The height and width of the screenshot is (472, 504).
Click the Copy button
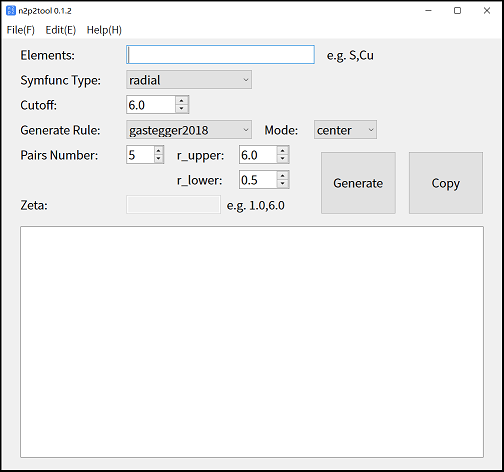[x=446, y=183]
